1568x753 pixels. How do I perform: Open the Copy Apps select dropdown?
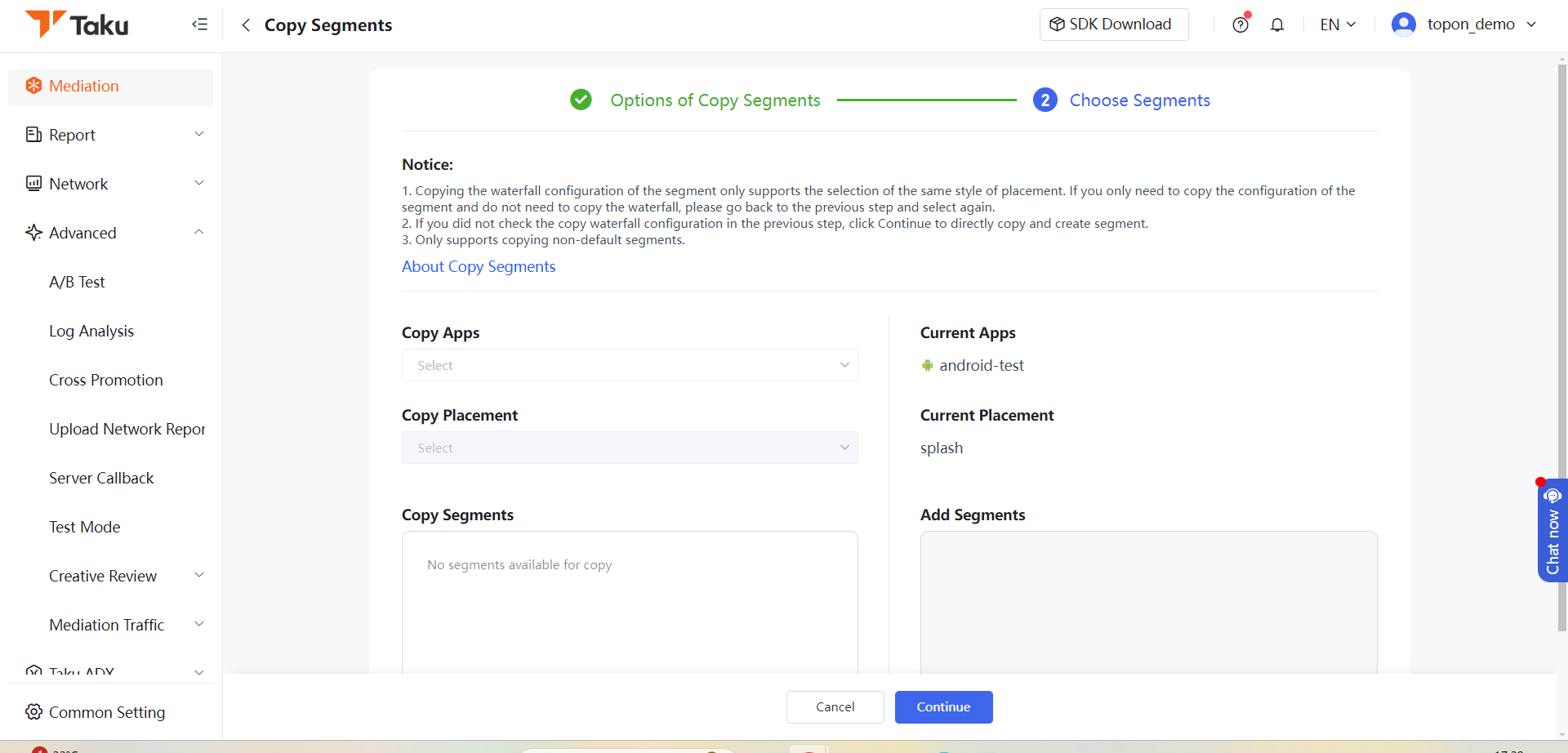(x=630, y=365)
